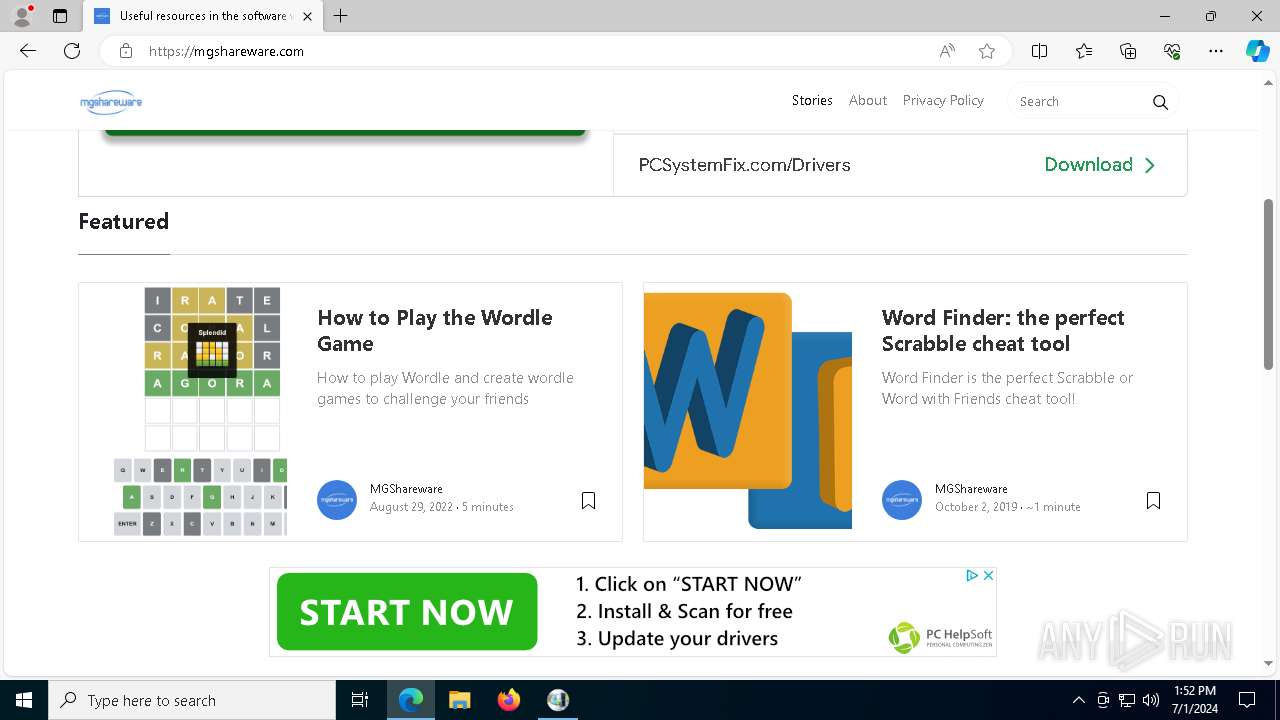The width and height of the screenshot is (1280, 720).
Task: Open the Privacy Policy menu item
Action: point(943,100)
